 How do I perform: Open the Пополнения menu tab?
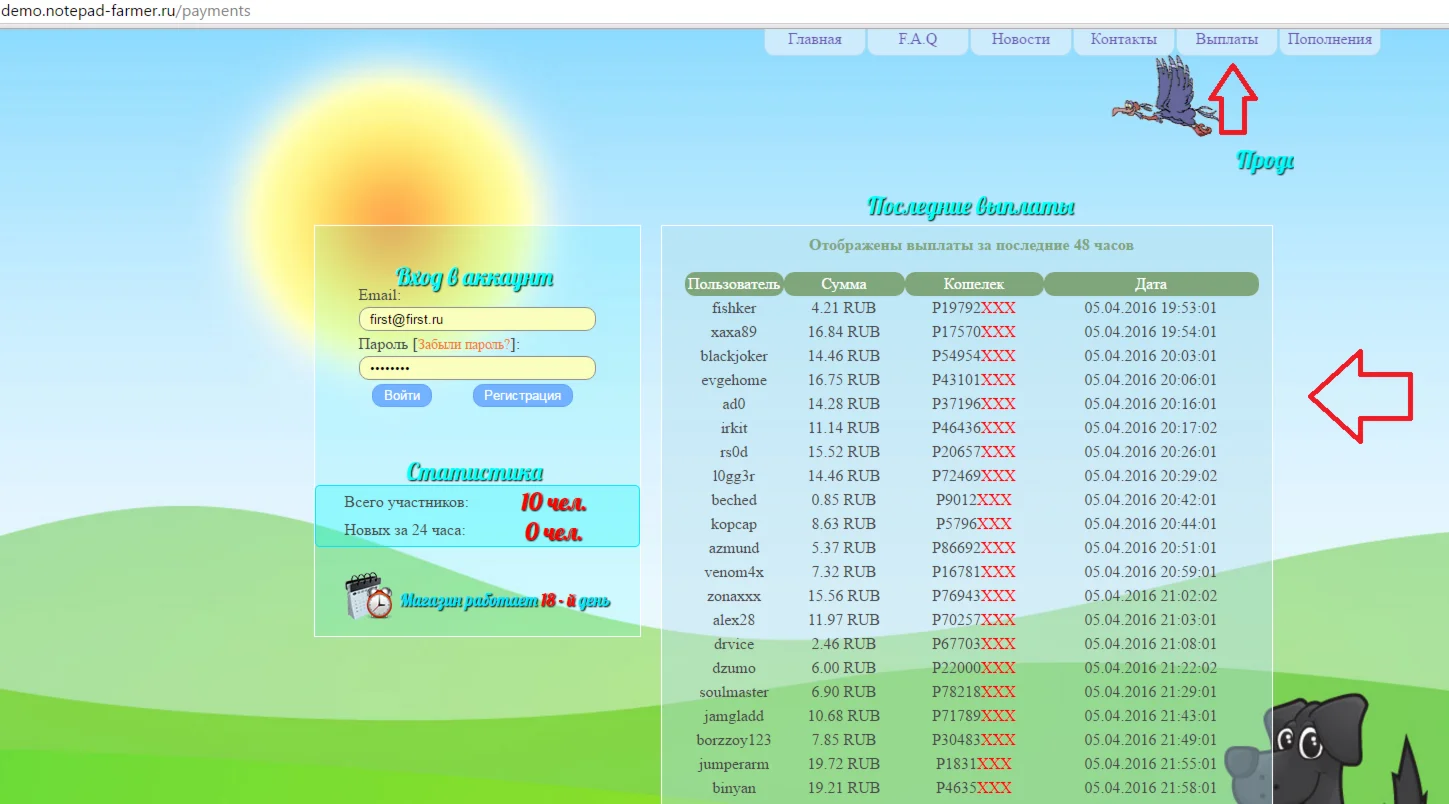(x=1330, y=40)
